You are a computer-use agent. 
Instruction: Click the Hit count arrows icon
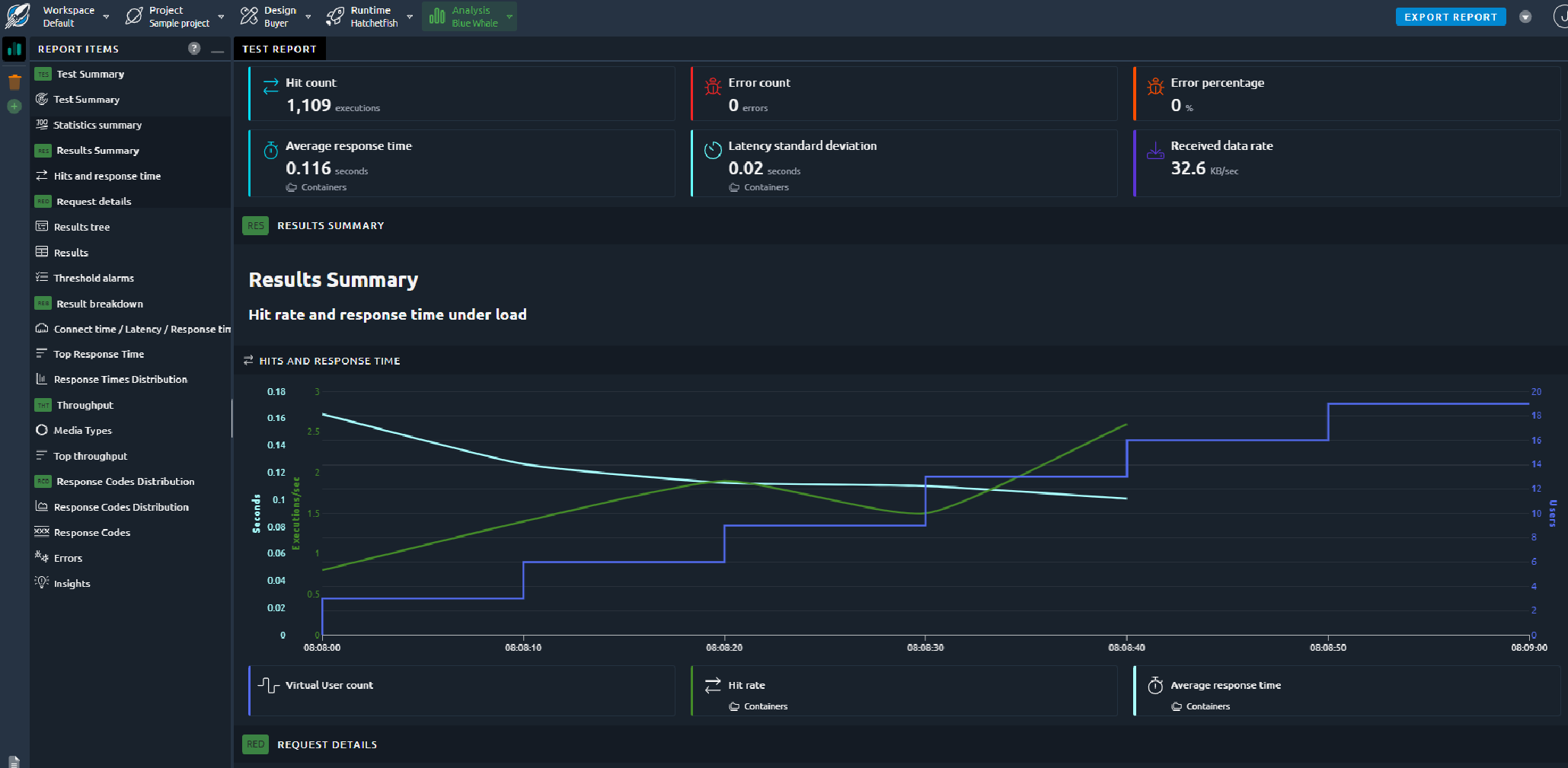point(270,86)
